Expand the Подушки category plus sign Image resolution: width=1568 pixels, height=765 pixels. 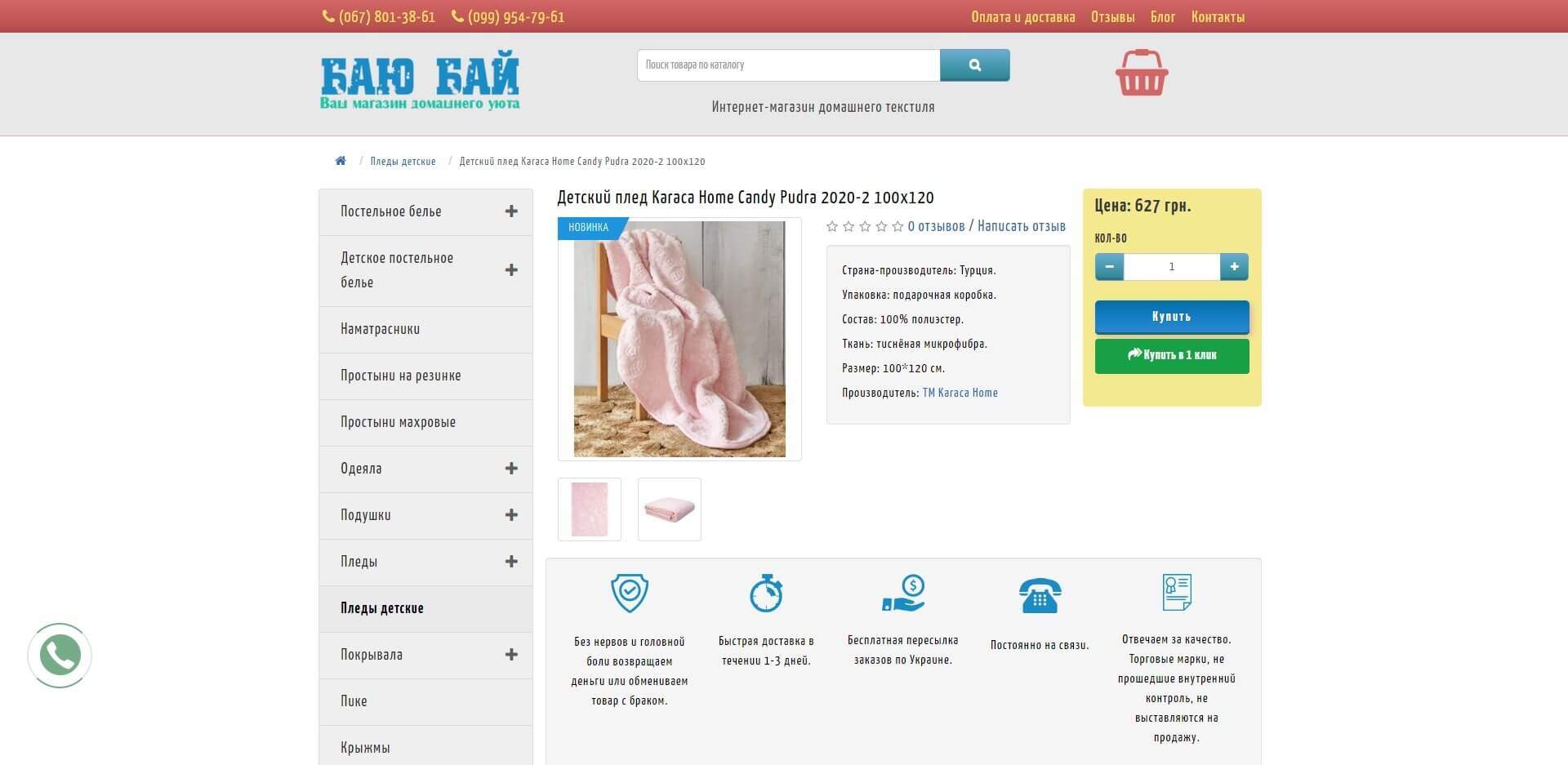(x=511, y=515)
